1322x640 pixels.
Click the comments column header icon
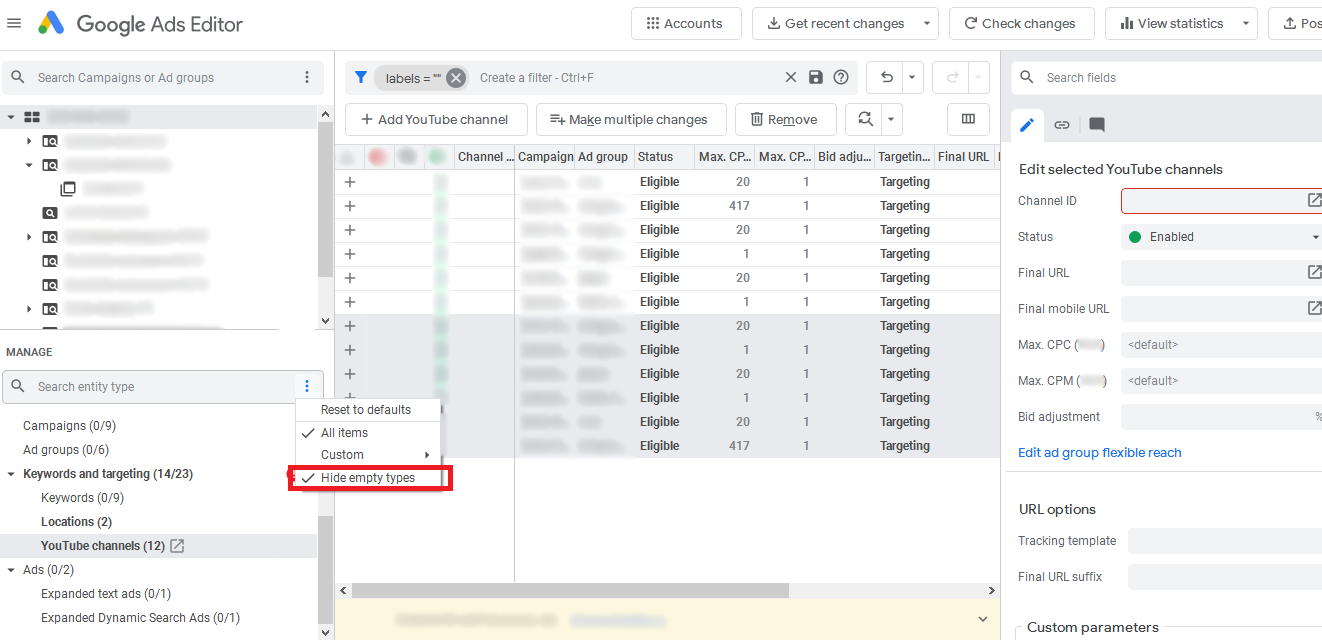[x=407, y=156]
